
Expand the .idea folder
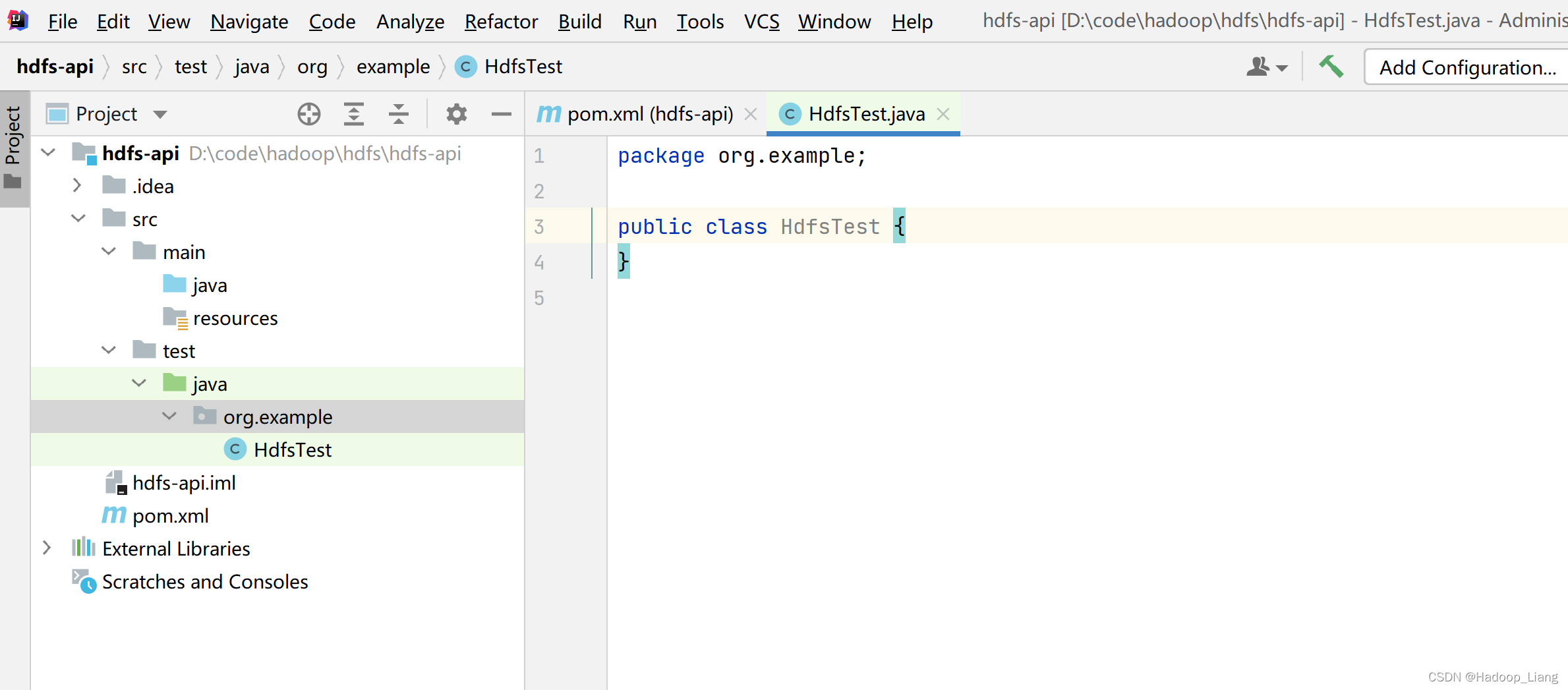coord(77,186)
